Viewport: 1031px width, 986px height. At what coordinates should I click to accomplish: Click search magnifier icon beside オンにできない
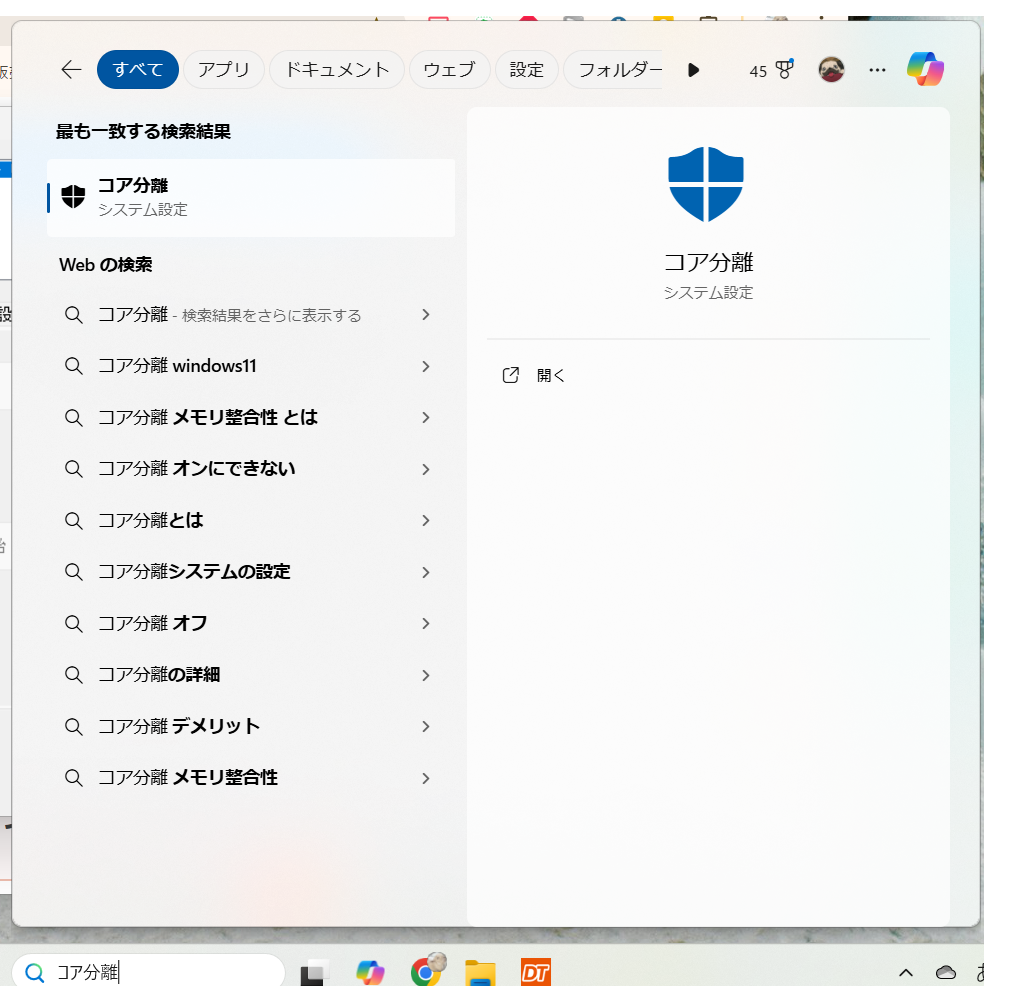tap(74, 469)
